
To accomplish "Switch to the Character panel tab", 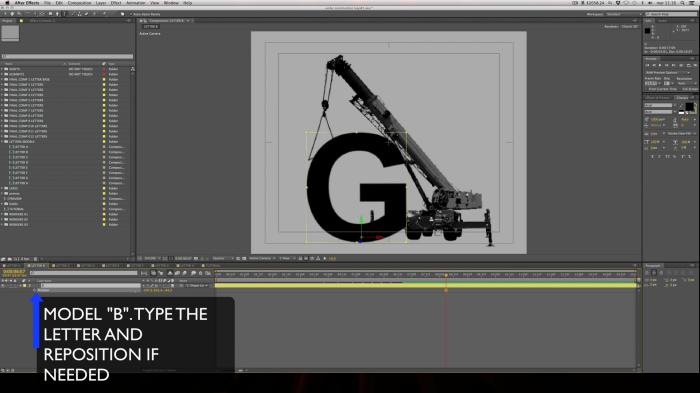I will [682, 98].
